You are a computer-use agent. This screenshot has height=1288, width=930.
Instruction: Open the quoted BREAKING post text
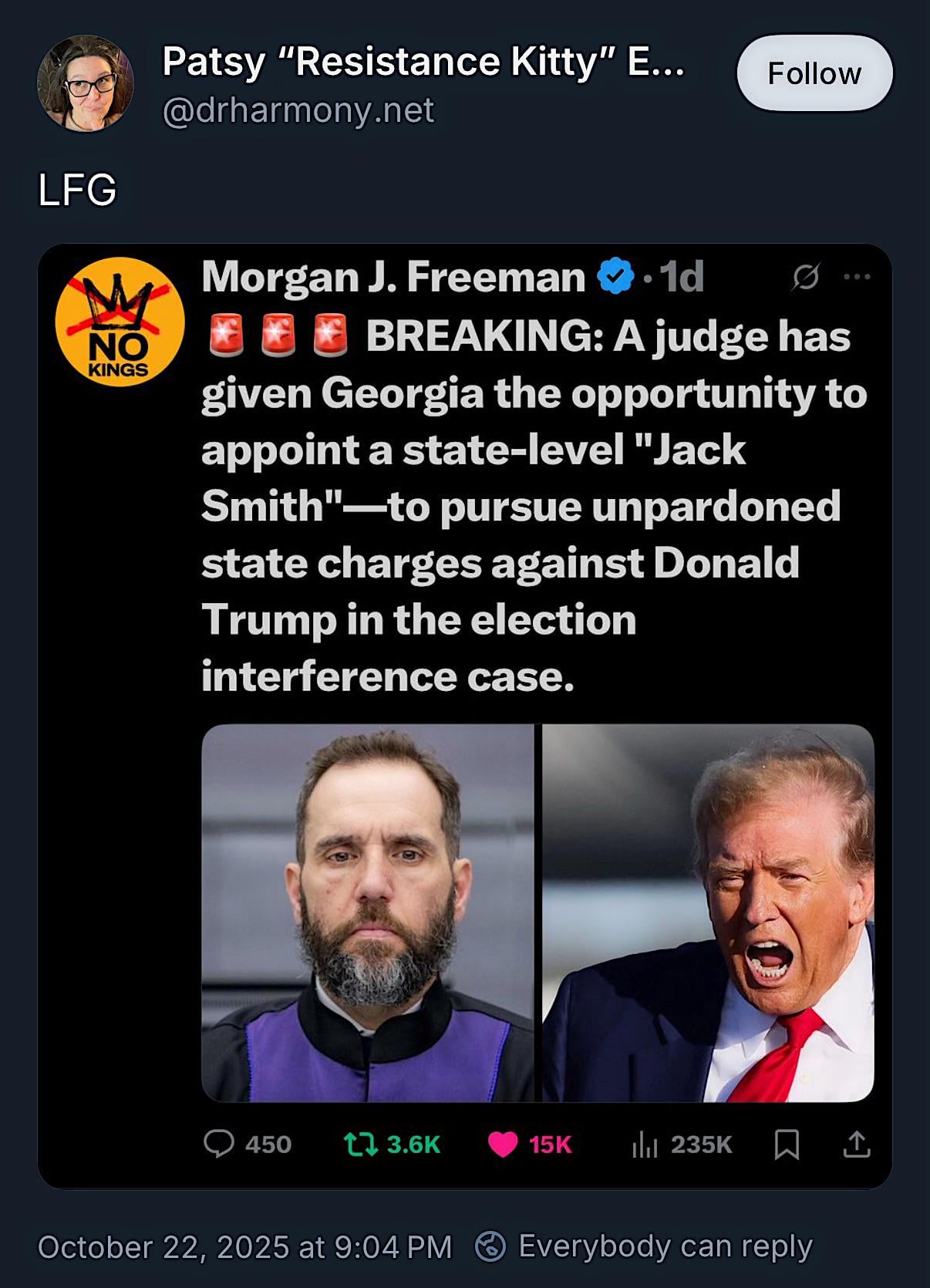[532, 506]
